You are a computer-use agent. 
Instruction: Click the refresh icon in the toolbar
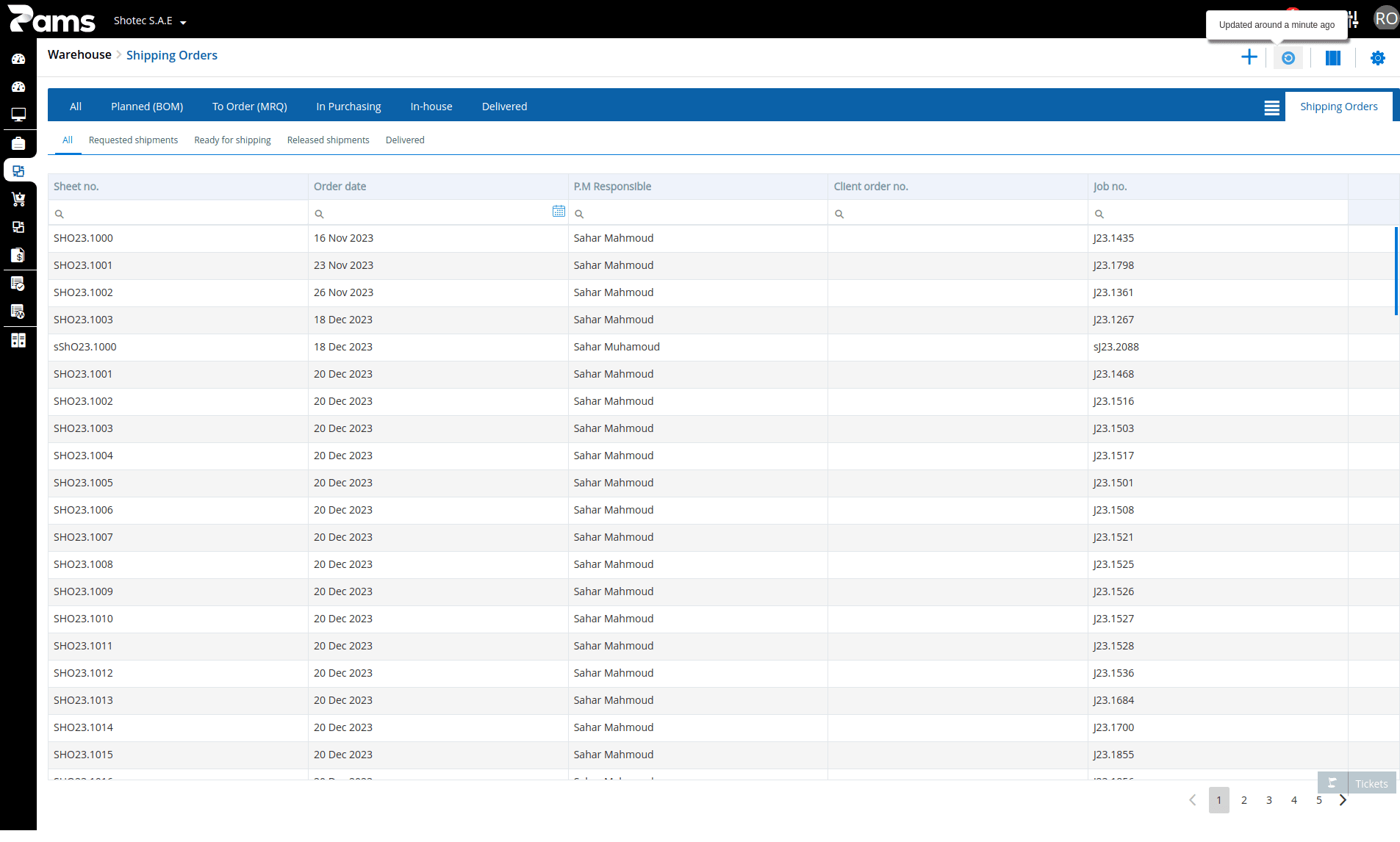point(1288,57)
